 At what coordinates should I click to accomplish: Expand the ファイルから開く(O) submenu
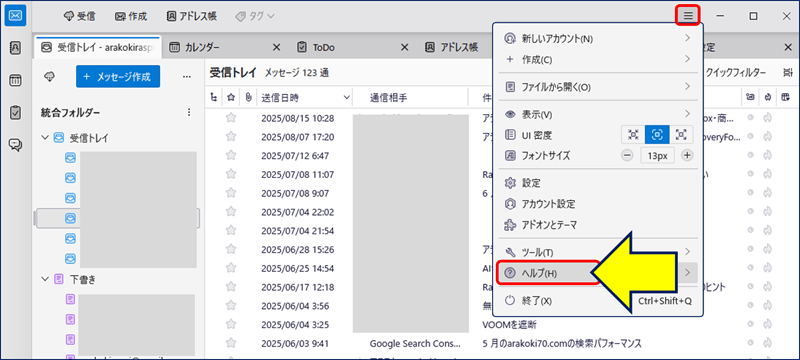pyautogui.click(x=597, y=87)
